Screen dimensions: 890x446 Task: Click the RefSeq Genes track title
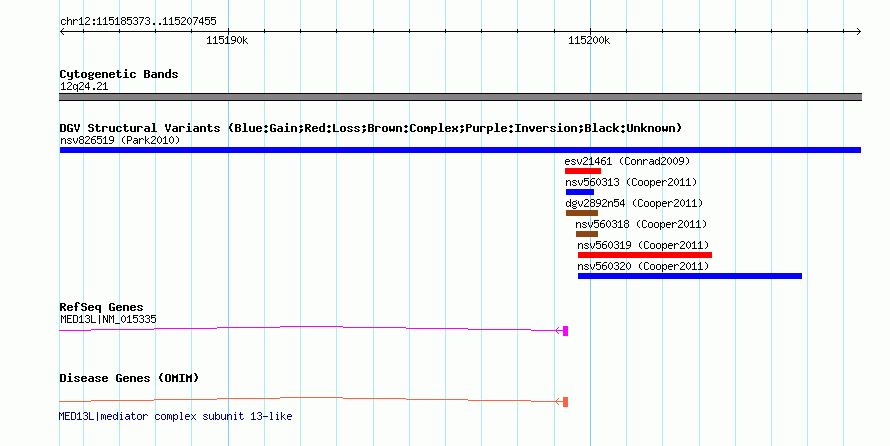[x=101, y=307]
